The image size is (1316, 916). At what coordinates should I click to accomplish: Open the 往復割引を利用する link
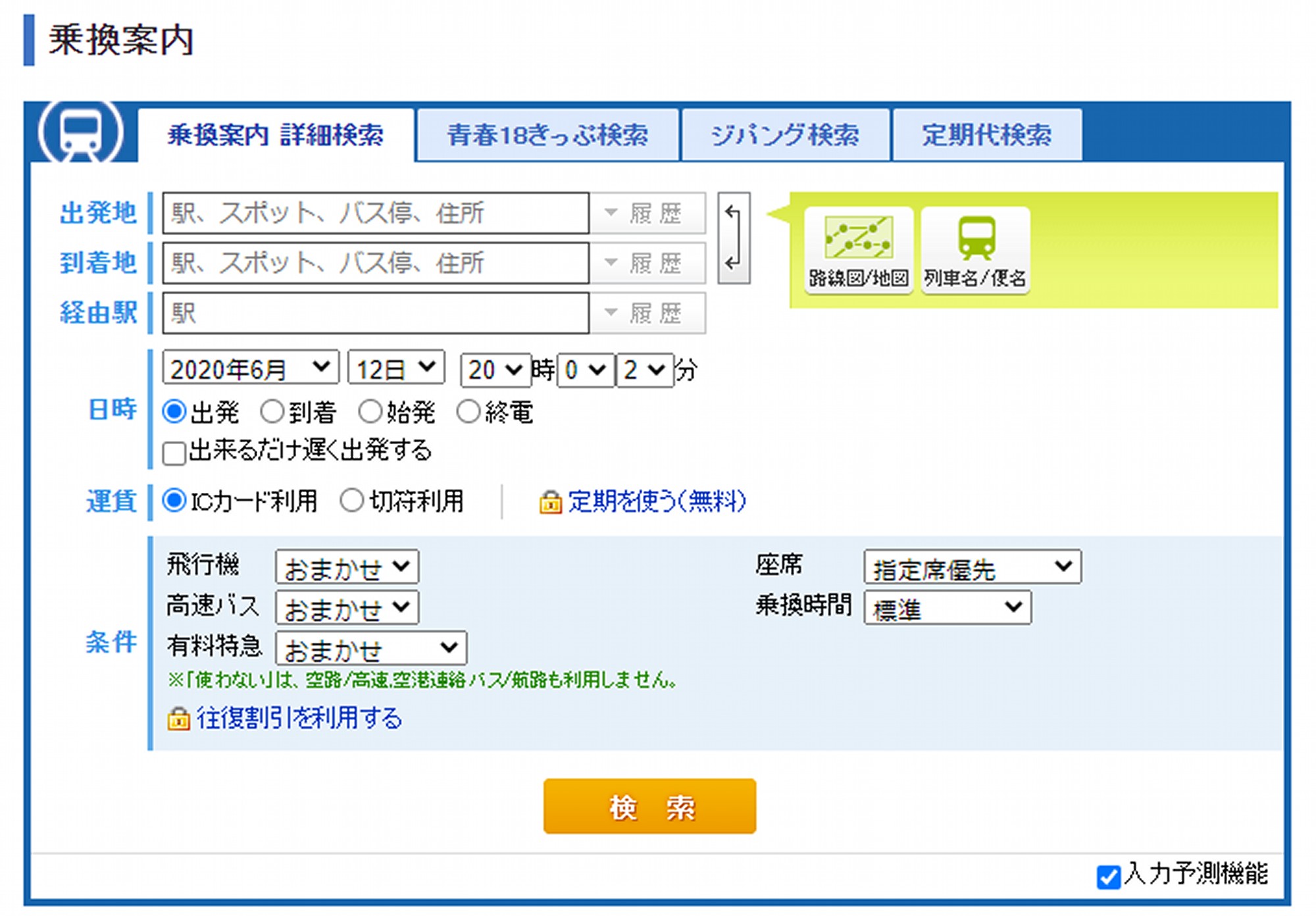tap(299, 718)
